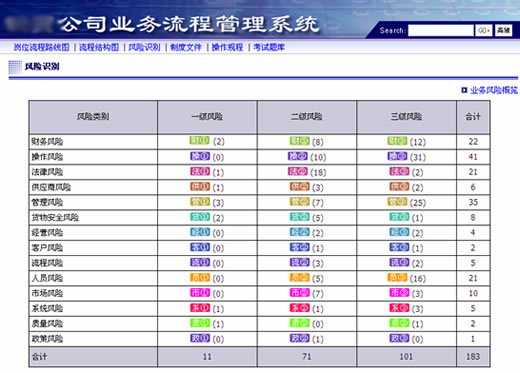Click the level-two operational risk badge (10)
Image resolution: width=520 pixels, height=373 pixels.
[298, 156]
